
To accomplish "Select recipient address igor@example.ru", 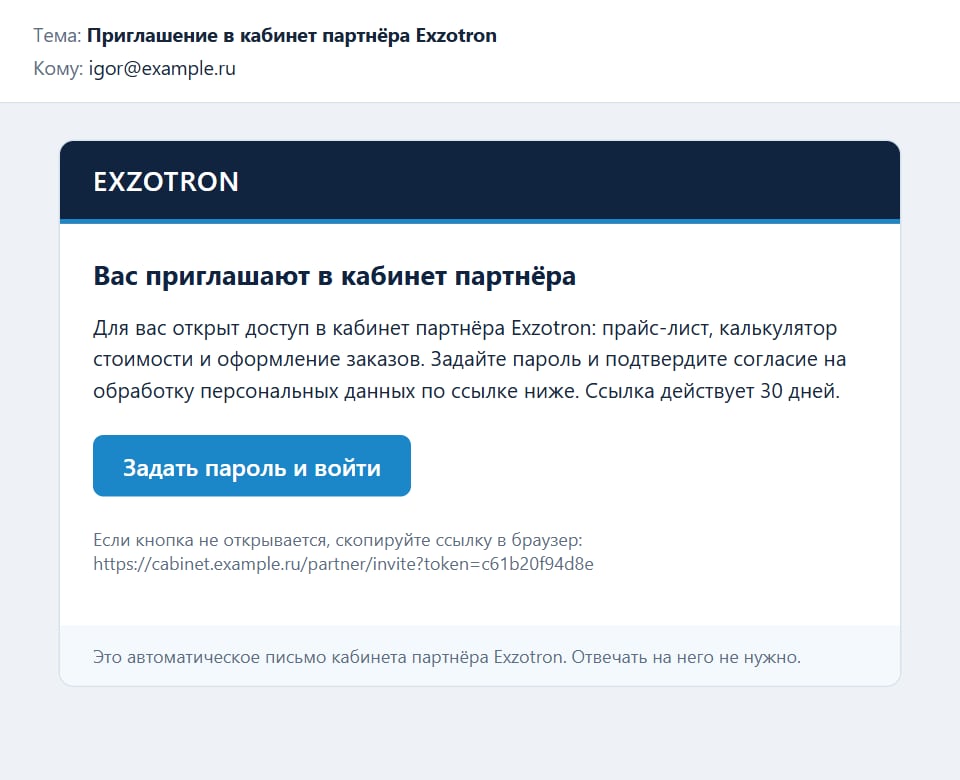I will (162, 69).
